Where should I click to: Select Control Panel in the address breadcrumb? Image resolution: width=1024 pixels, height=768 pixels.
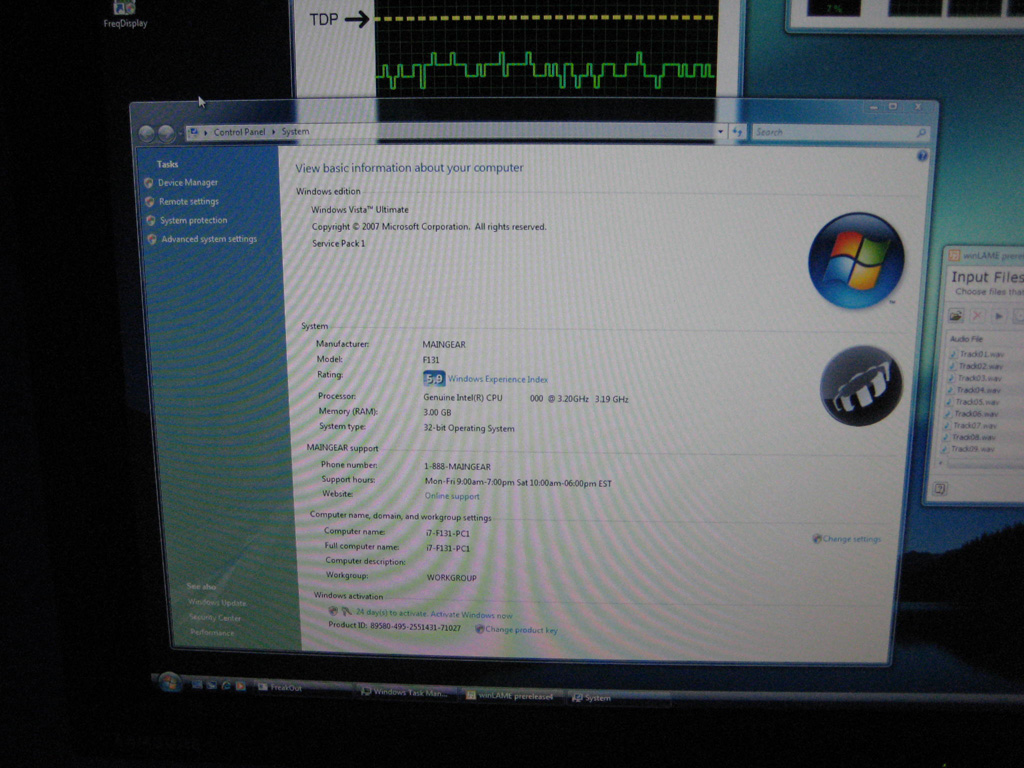(x=239, y=132)
